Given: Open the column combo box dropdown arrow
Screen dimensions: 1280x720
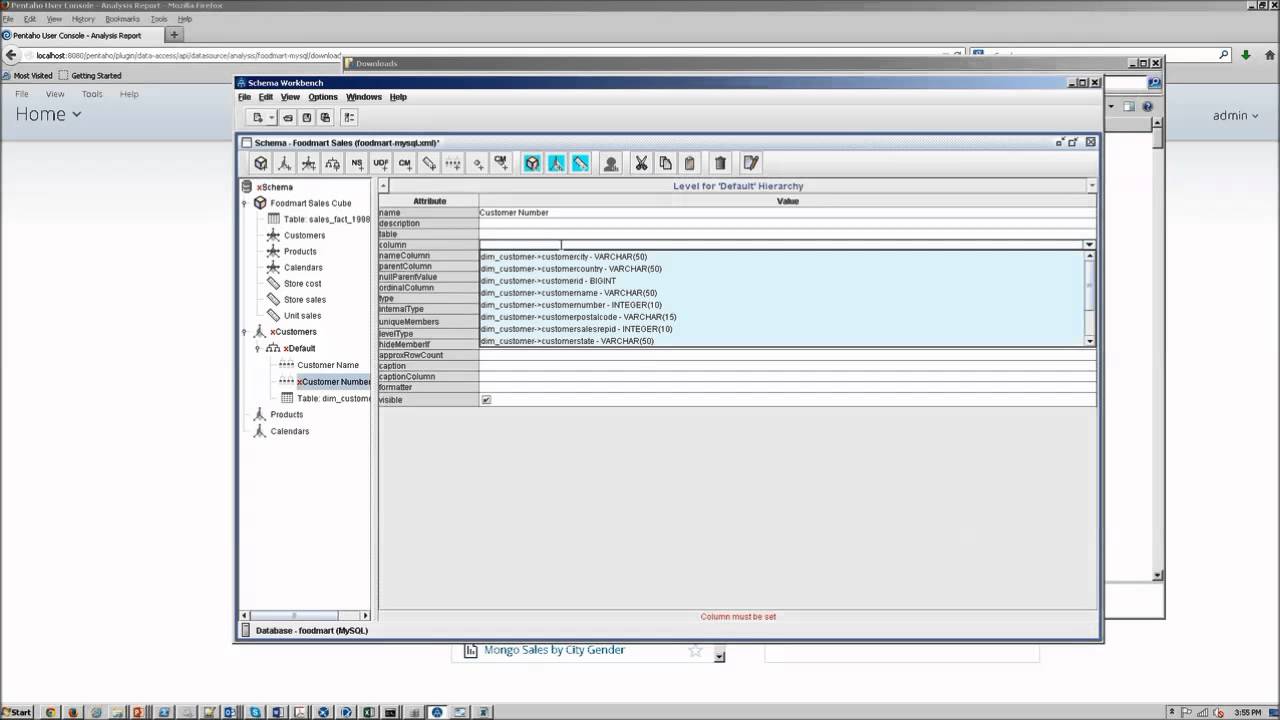Looking at the screenshot, I should coord(1090,244).
